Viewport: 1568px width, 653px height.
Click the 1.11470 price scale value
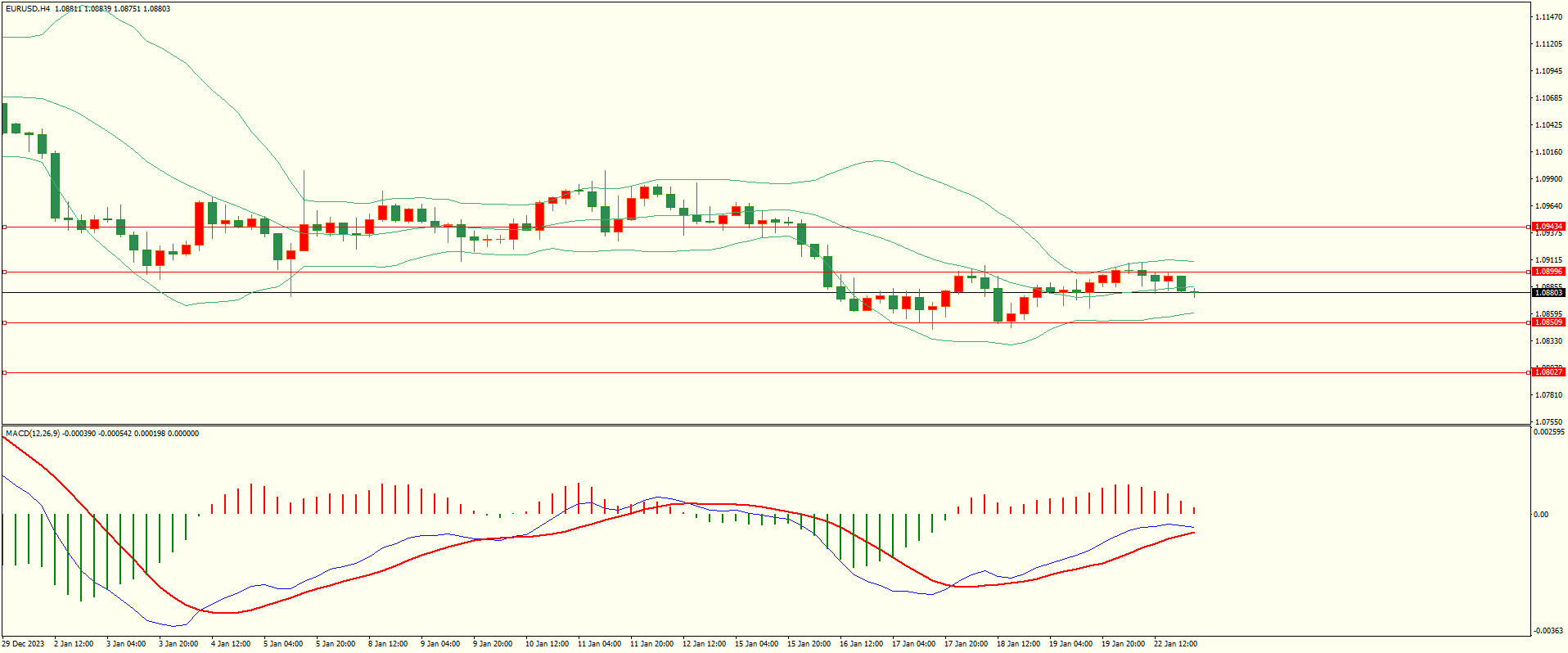[x=1548, y=17]
